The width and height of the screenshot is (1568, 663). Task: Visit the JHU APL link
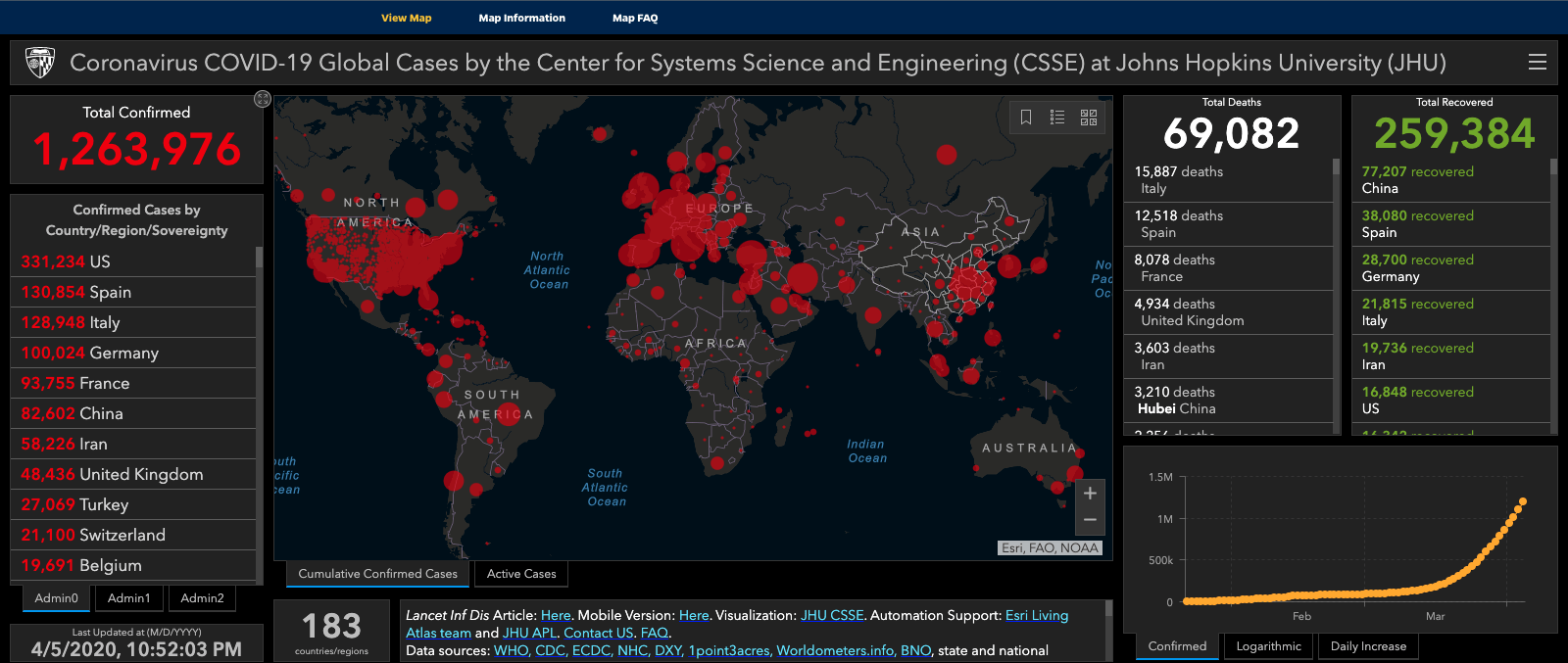(529, 633)
